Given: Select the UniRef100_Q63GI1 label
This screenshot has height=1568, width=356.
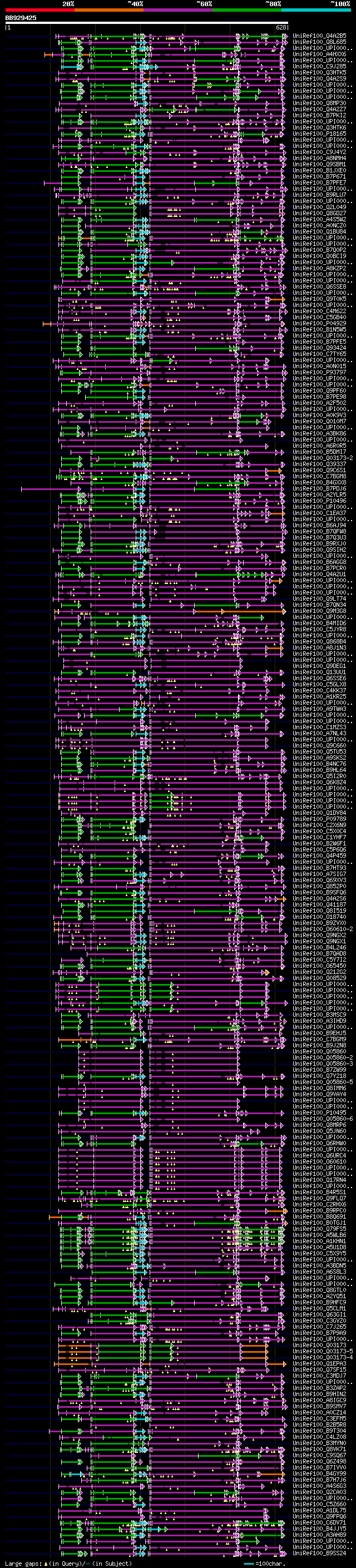Looking at the screenshot, I should click(319, 1315).
